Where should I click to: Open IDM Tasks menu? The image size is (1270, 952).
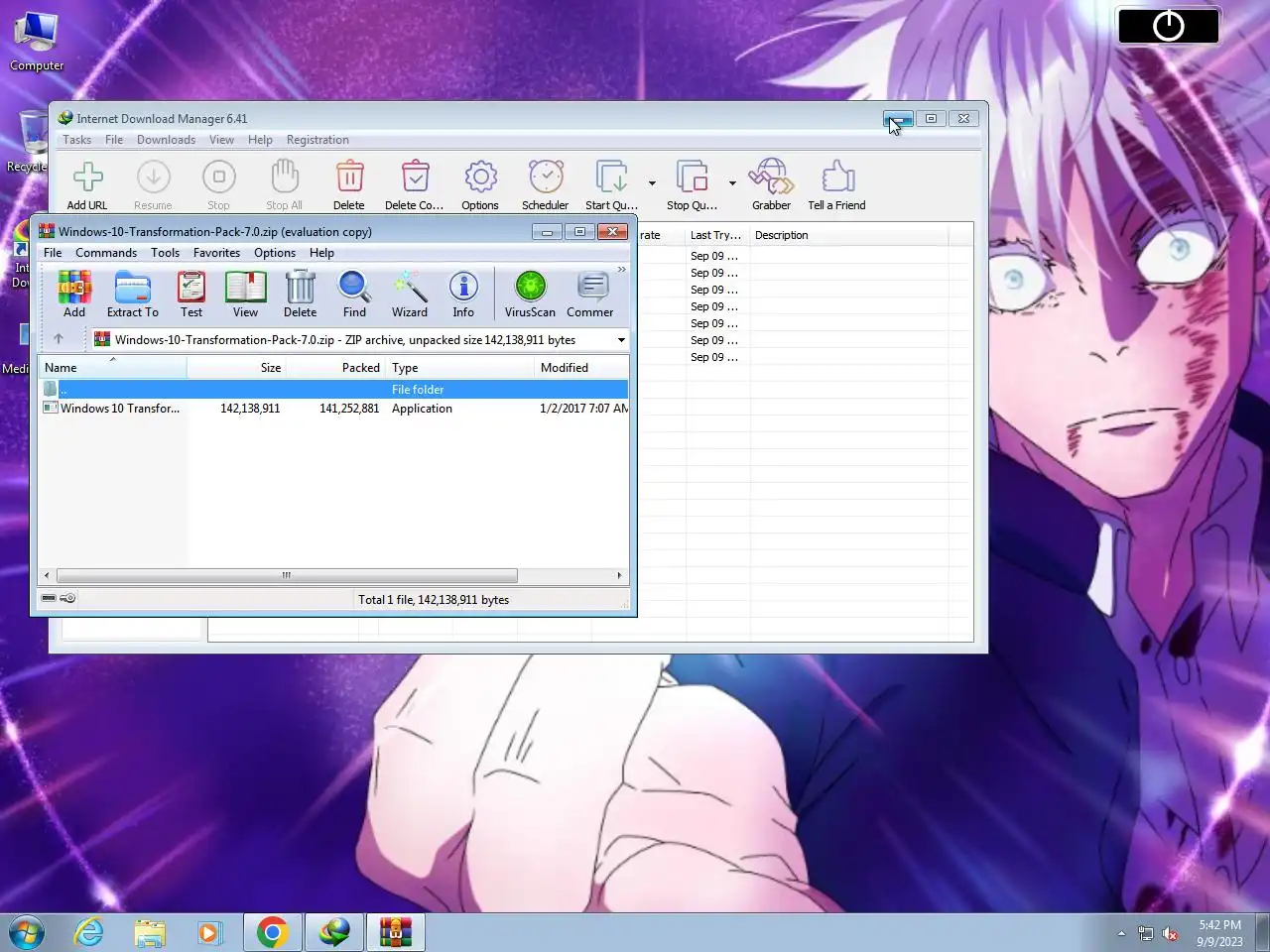(x=76, y=140)
